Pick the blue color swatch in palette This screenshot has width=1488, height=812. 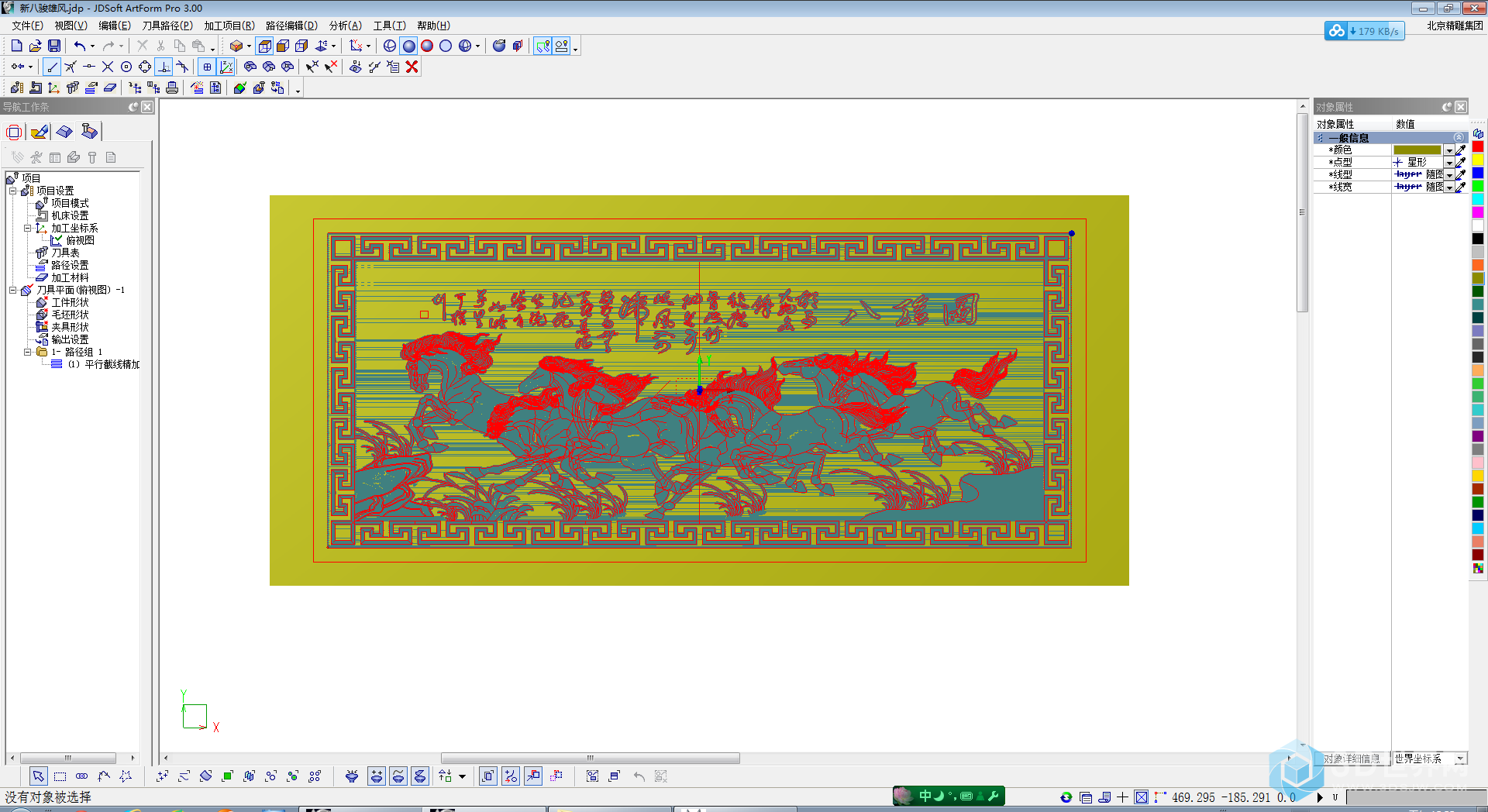[x=1478, y=173]
